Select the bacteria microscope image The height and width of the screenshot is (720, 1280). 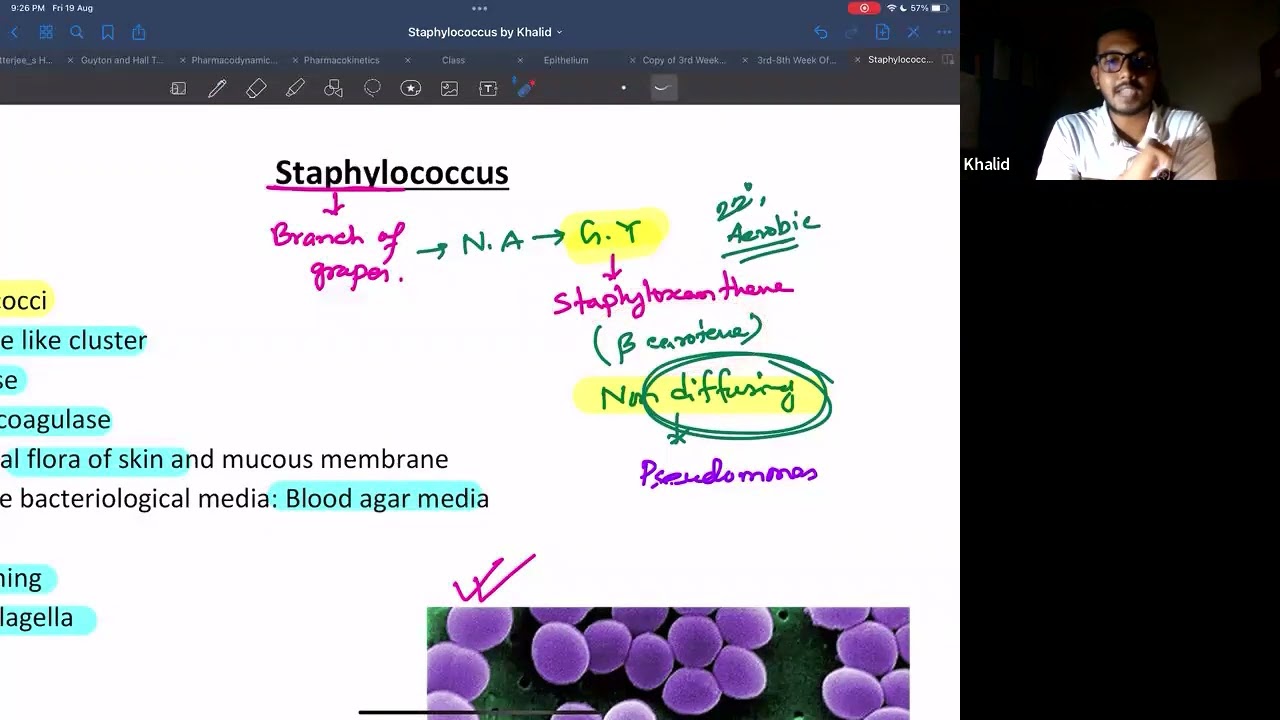(668, 663)
